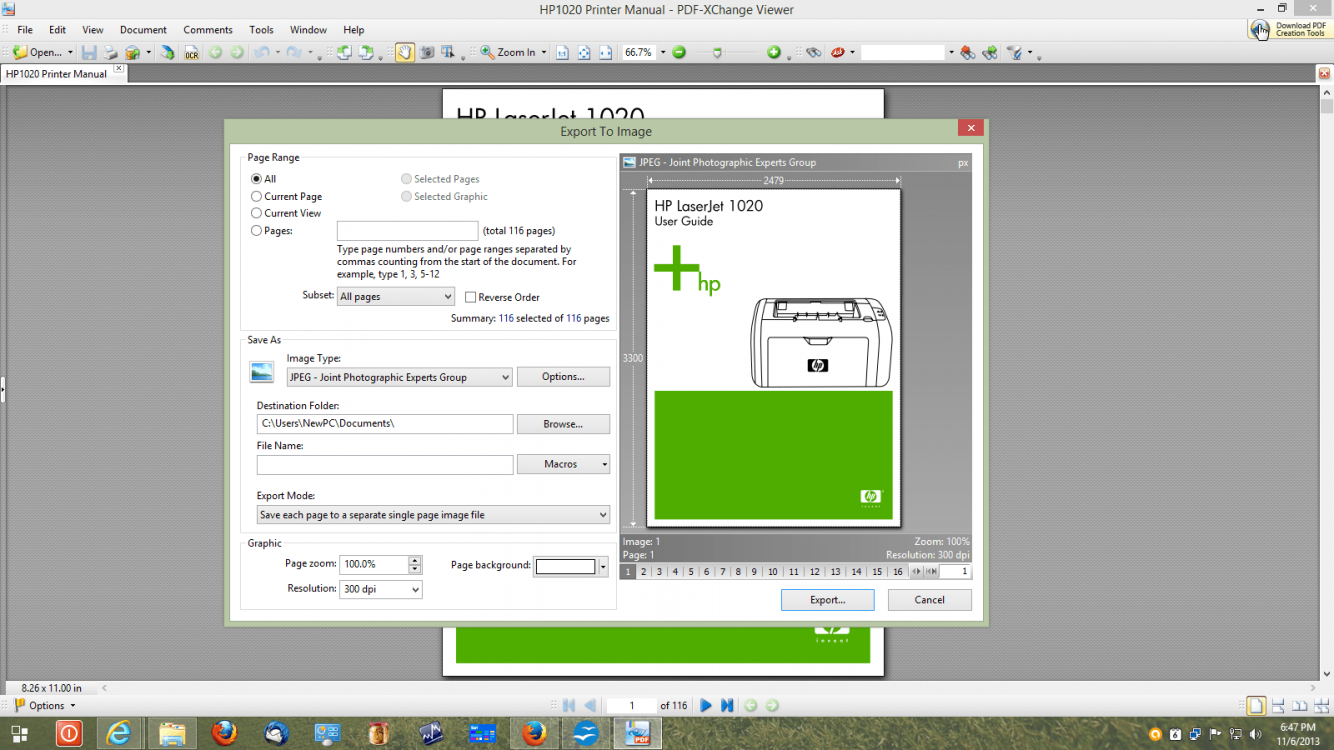Click the Browse... button
The image size is (1334, 750).
coord(563,424)
